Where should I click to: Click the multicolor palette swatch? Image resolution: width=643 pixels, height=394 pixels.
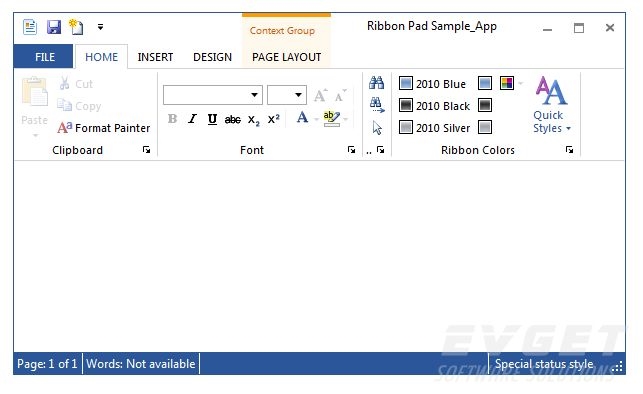click(x=507, y=83)
